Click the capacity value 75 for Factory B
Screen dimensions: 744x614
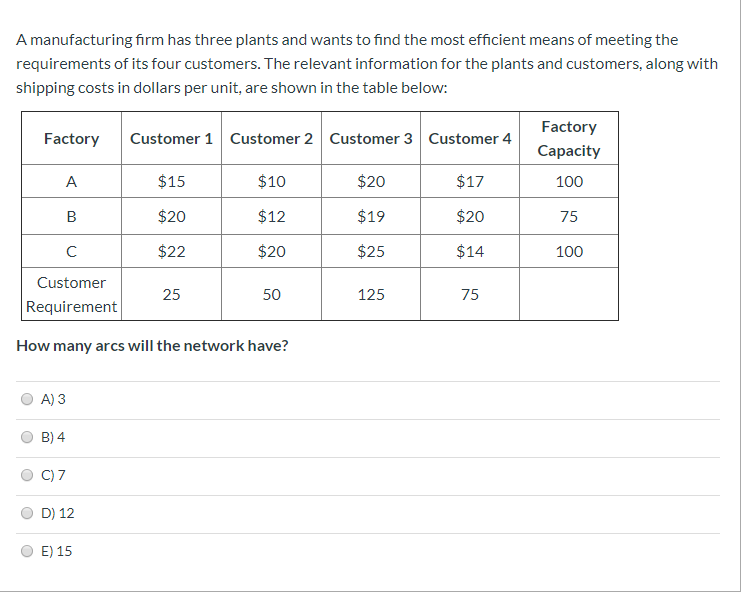click(568, 216)
